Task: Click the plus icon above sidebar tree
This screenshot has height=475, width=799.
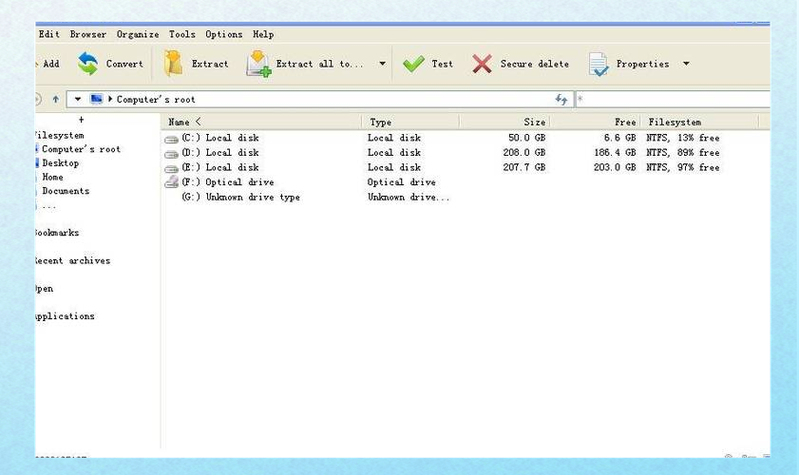Action: point(81,120)
